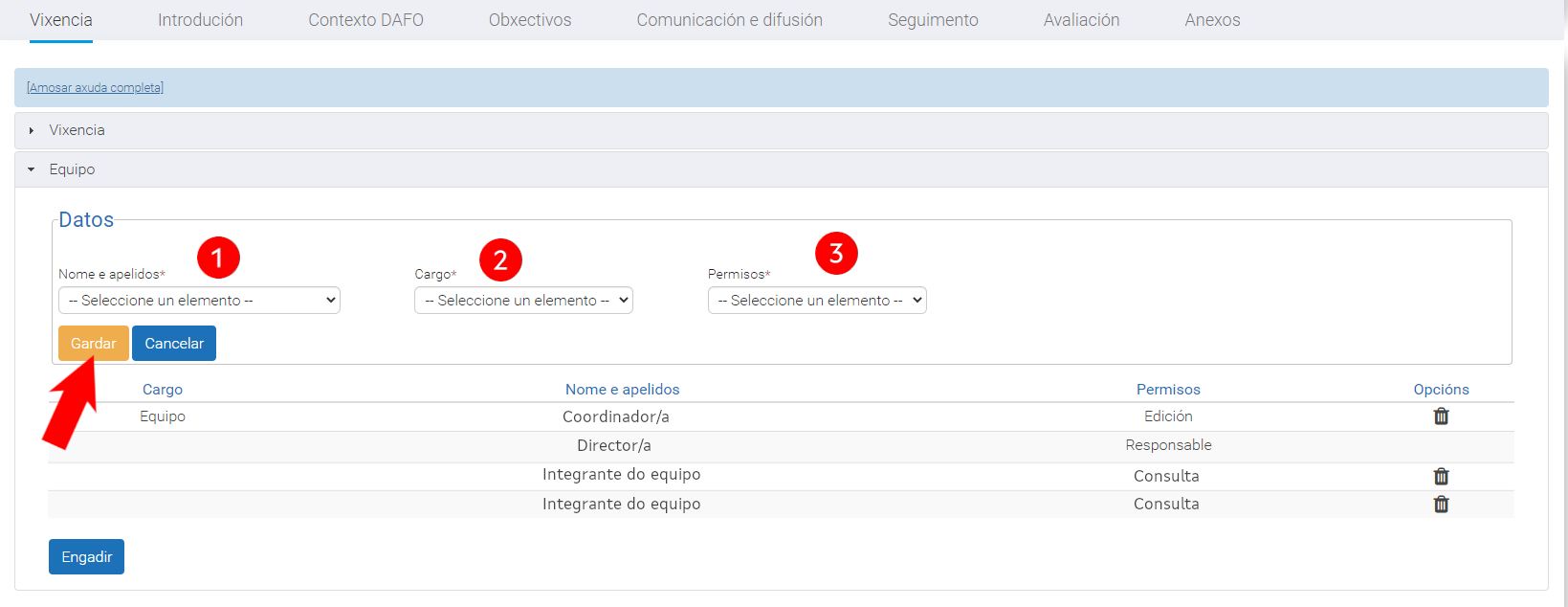The width and height of the screenshot is (1568, 607).
Task: Select the Director/a table cell
Action: 614,445
